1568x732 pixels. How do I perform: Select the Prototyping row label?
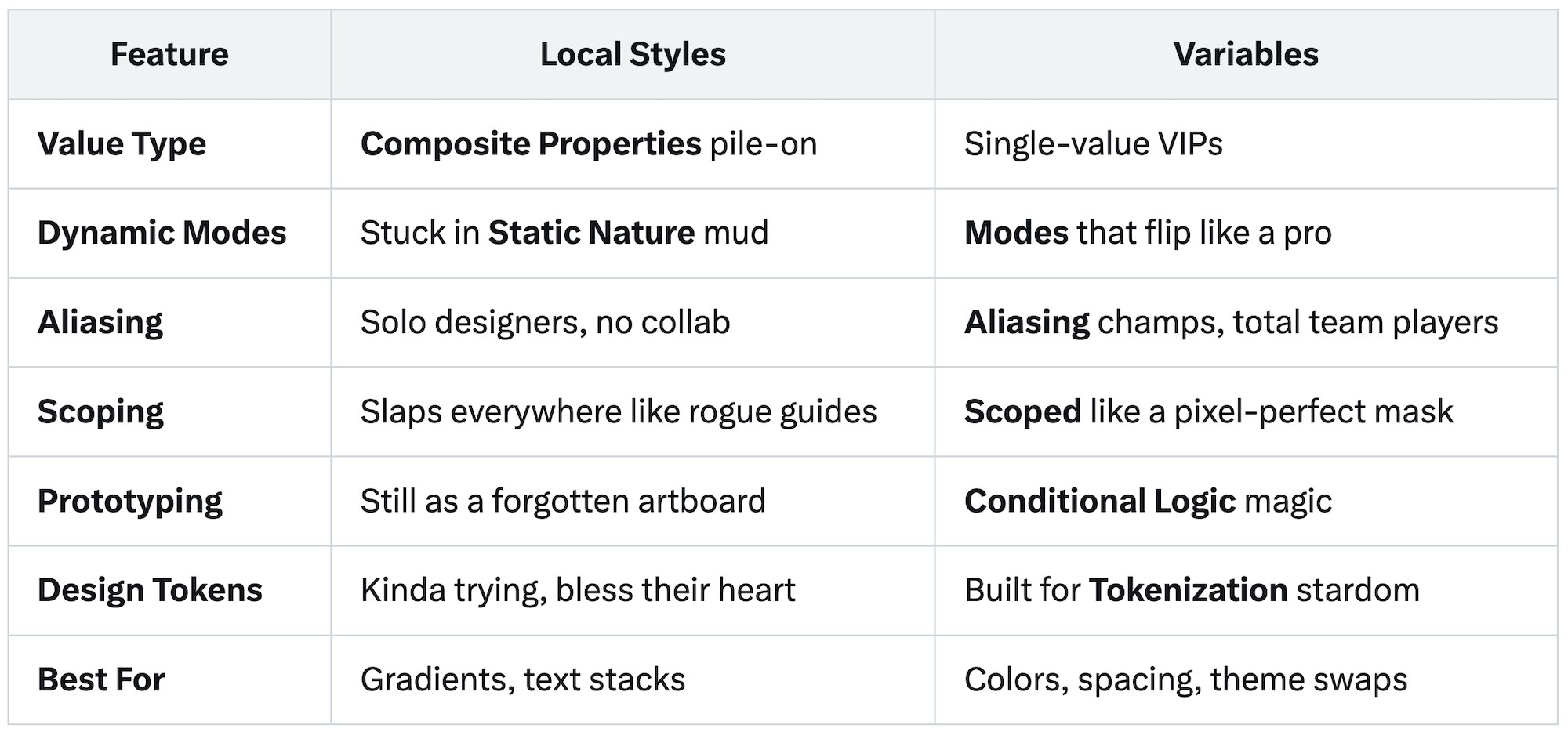pyautogui.click(x=130, y=502)
